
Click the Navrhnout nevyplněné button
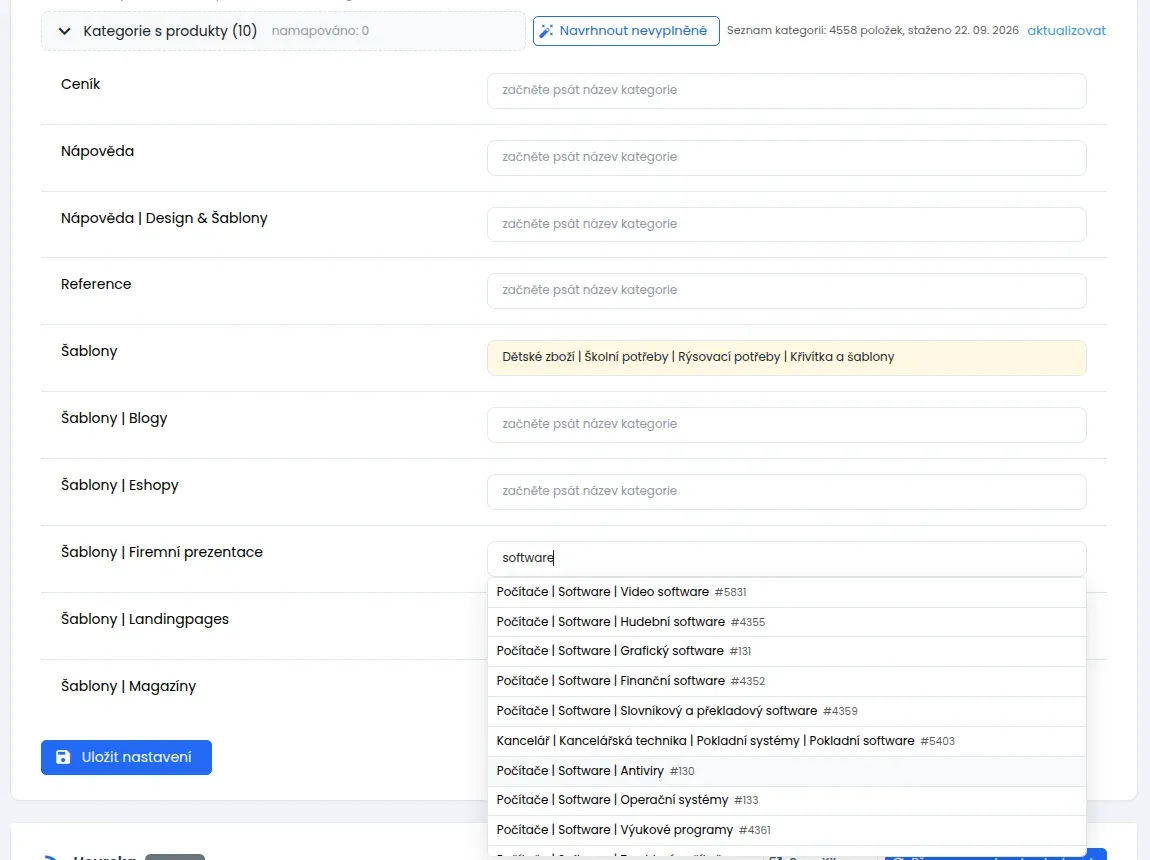(x=626, y=31)
